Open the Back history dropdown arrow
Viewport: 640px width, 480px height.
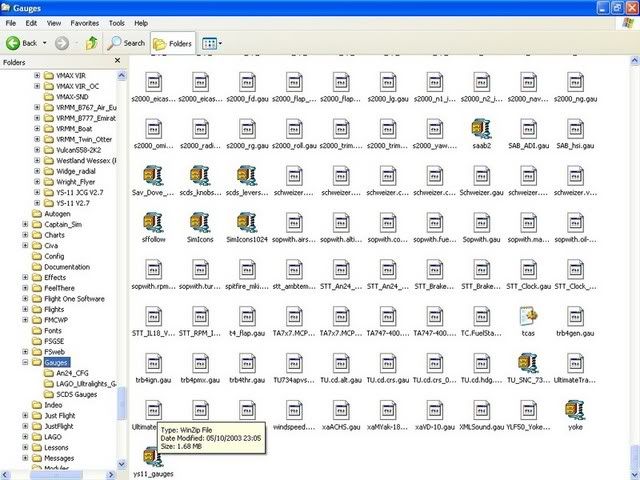pyautogui.click(x=44, y=43)
